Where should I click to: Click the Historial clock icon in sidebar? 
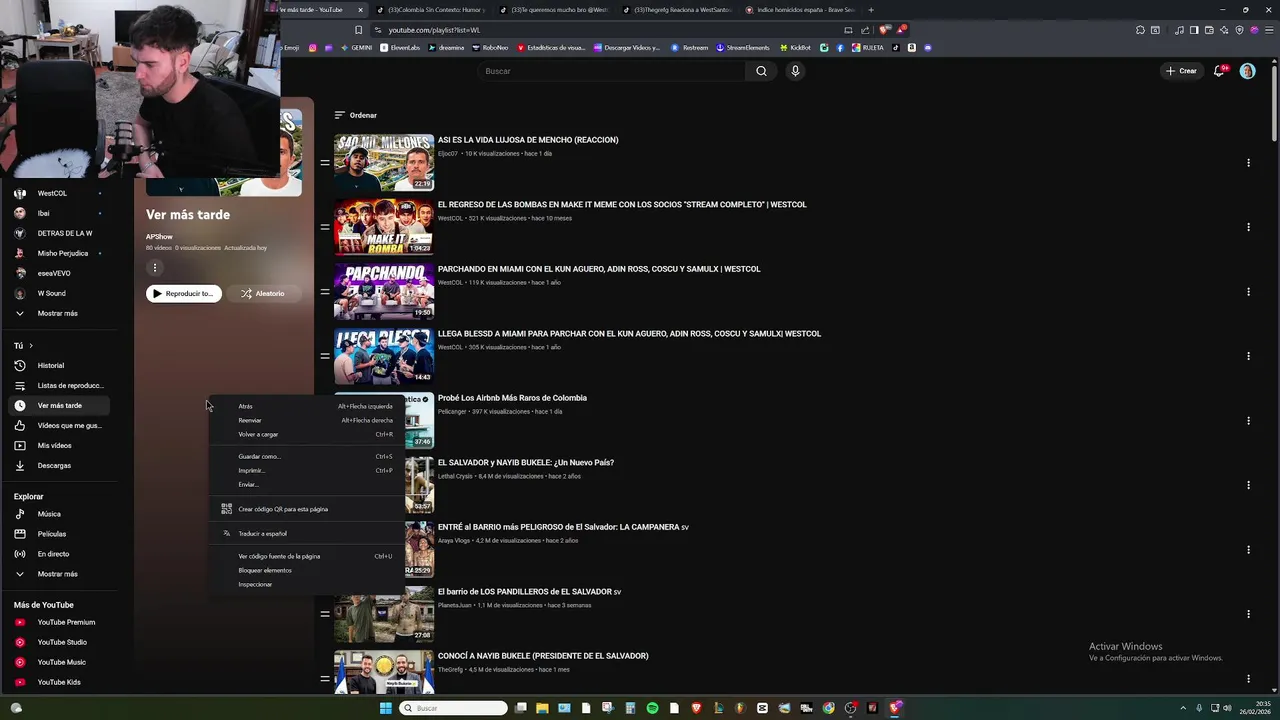(20, 365)
